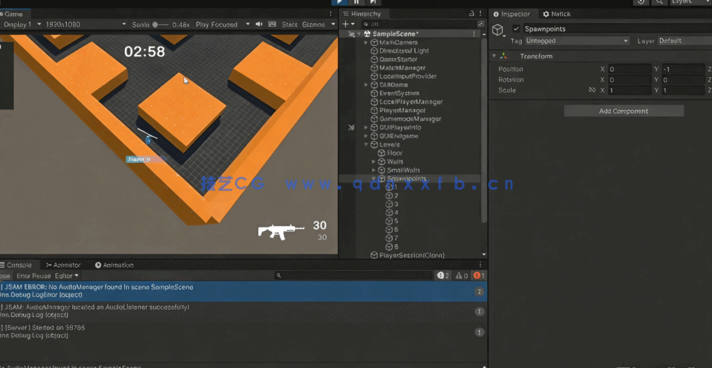Select GameStarter in Hierarchy

coord(398,60)
